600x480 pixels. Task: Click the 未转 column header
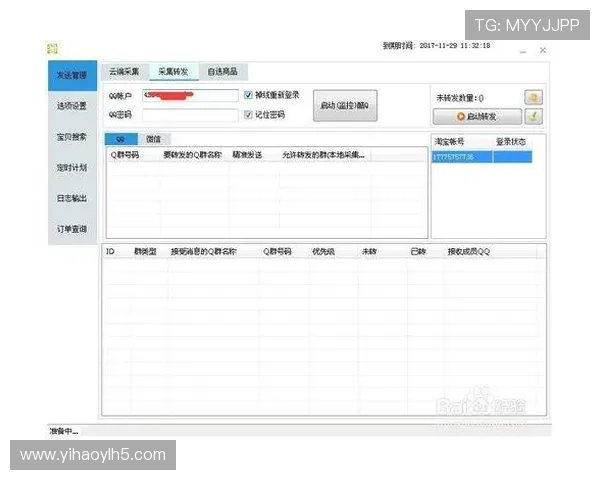[x=369, y=251]
